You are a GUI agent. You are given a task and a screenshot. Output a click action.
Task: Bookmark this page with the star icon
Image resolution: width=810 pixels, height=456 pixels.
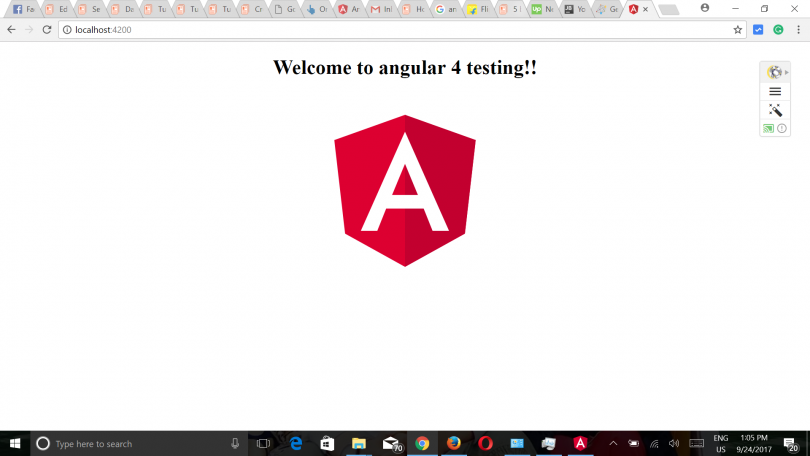point(738,30)
